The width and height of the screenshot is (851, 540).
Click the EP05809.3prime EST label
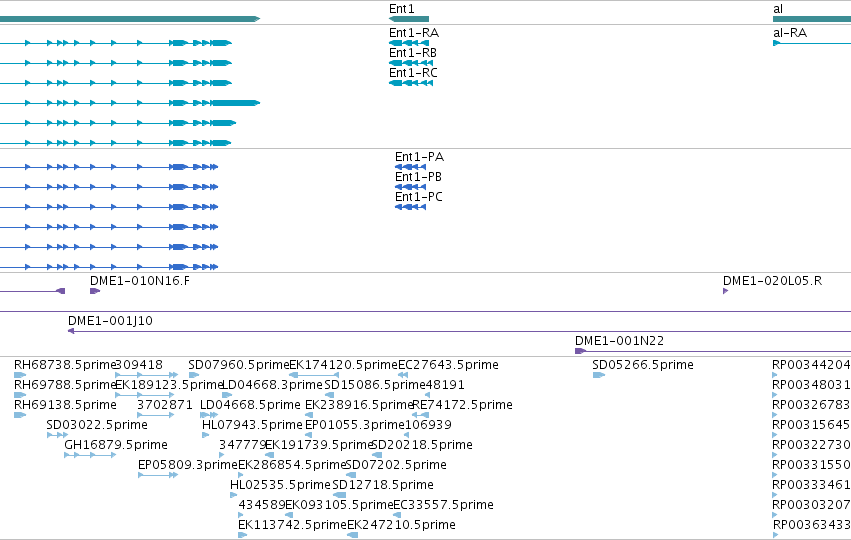188,465
